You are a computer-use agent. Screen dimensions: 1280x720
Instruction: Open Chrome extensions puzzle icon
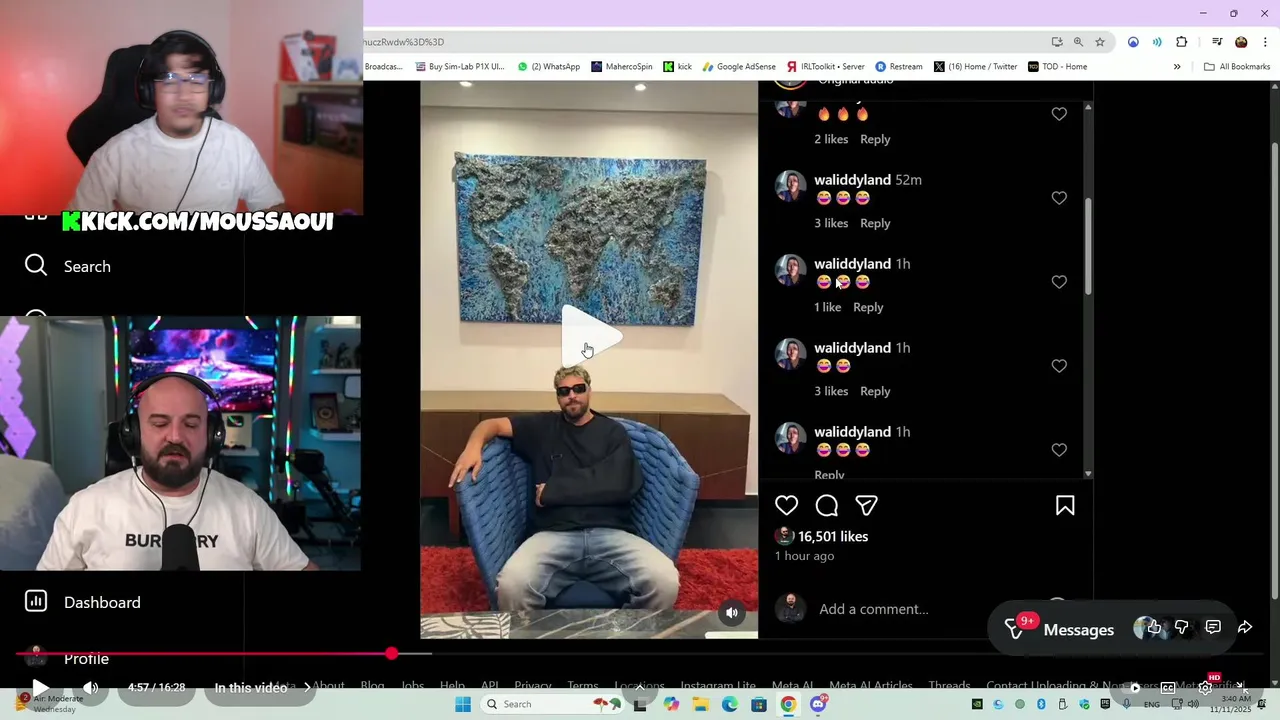point(1182,42)
